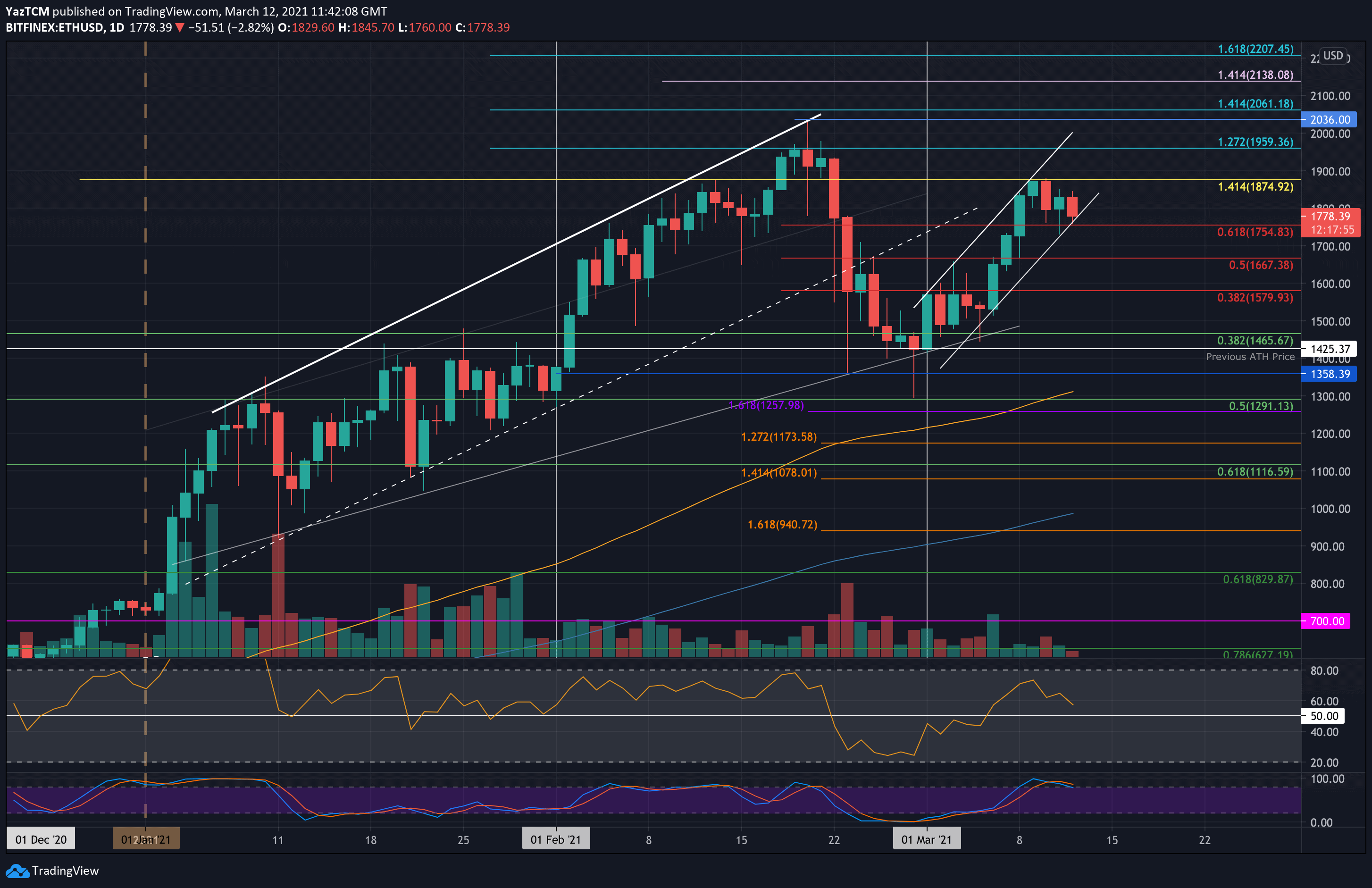Click the 1.414(2061.18) Fibonacci label
The width and height of the screenshot is (1372, 888).
[x=1255, y=104]
